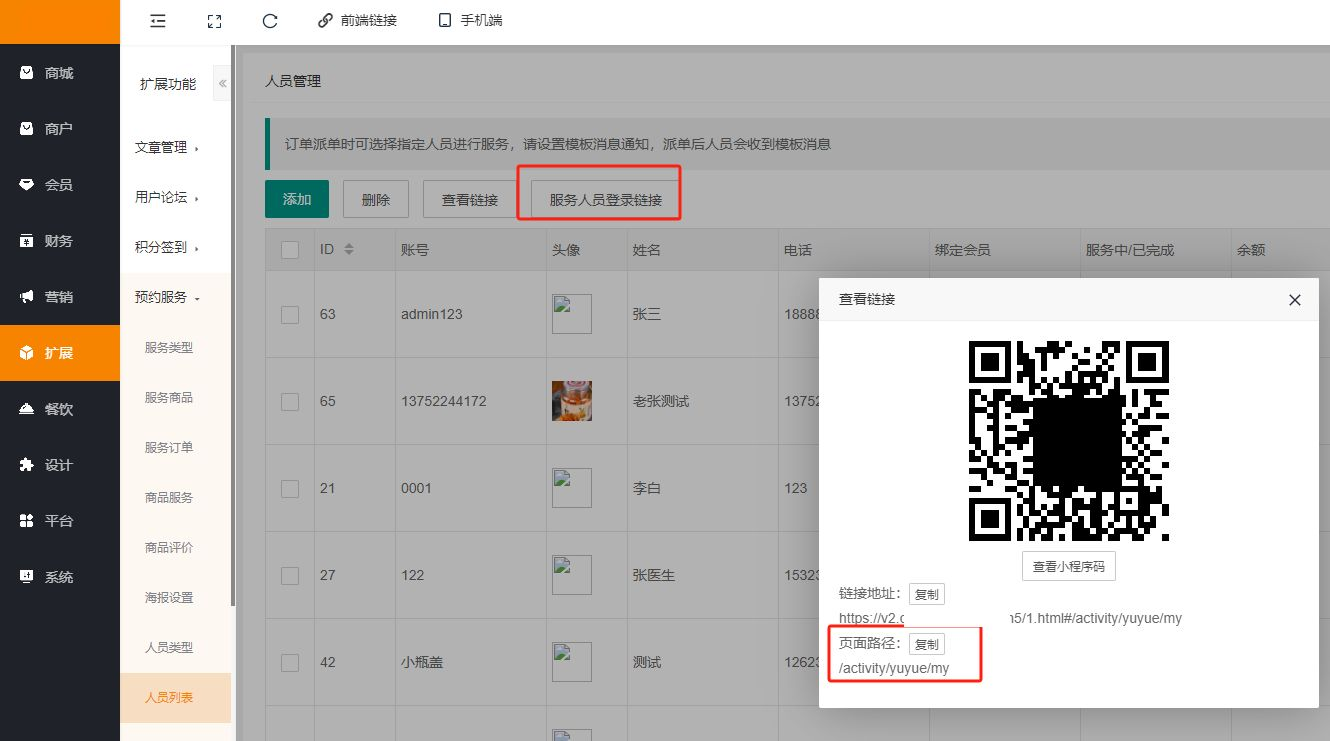This screenshot has width=1330, height=741.
Task: Close the 查看链接 dialog
Action: coord(1294,300)
